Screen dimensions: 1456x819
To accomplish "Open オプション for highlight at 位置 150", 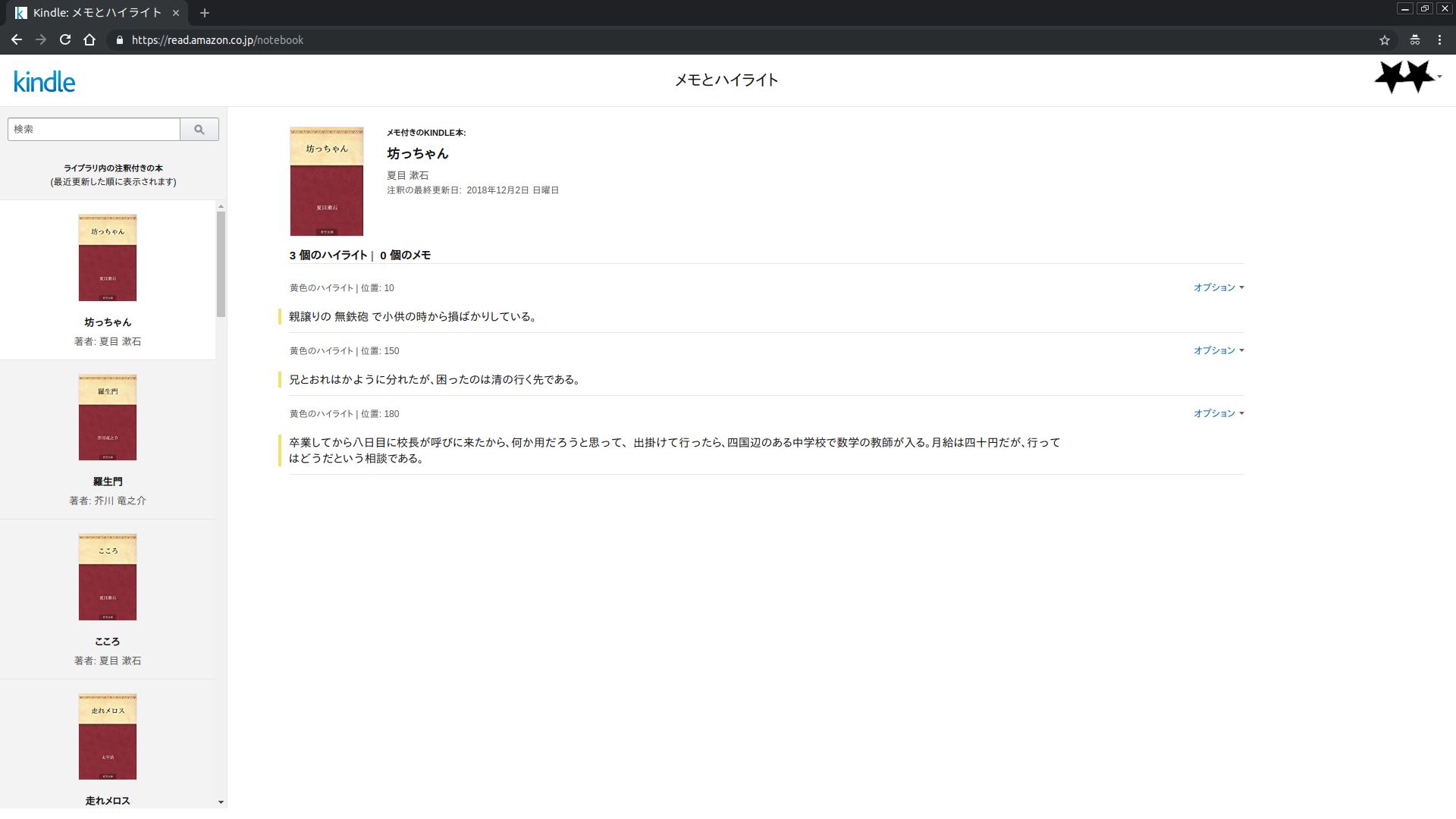I will (1219, 350).
